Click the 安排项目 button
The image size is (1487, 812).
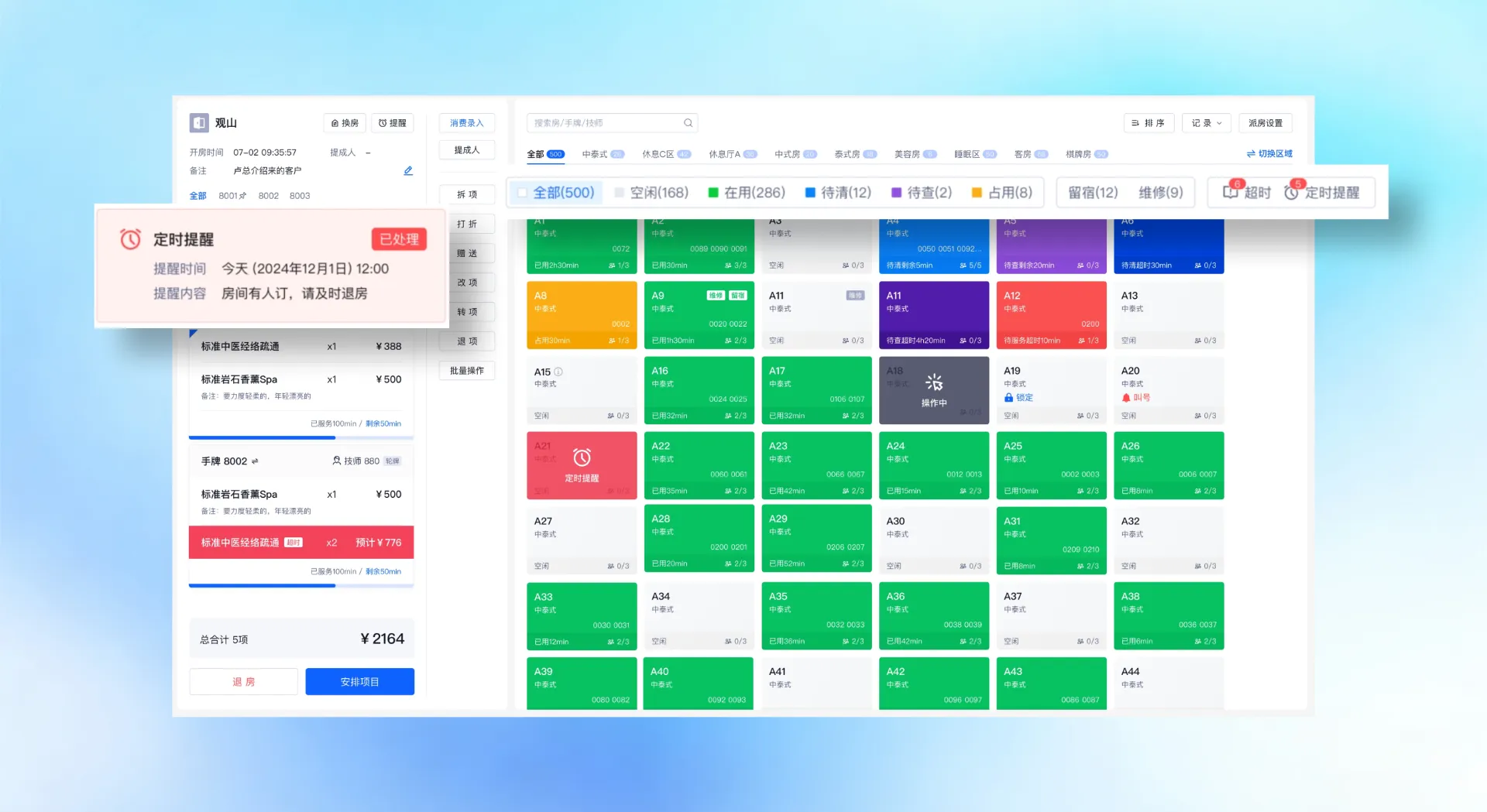point(359,681)
